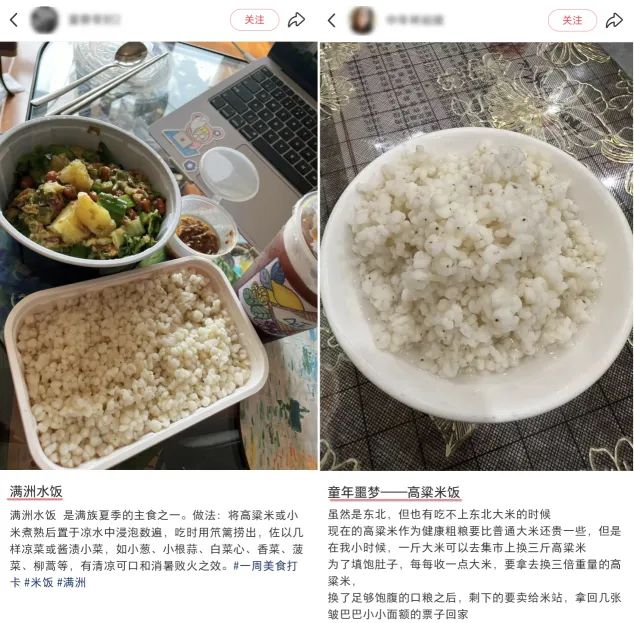
Task: Follow the left post author with 关注
Action: (x=254, y=20)
